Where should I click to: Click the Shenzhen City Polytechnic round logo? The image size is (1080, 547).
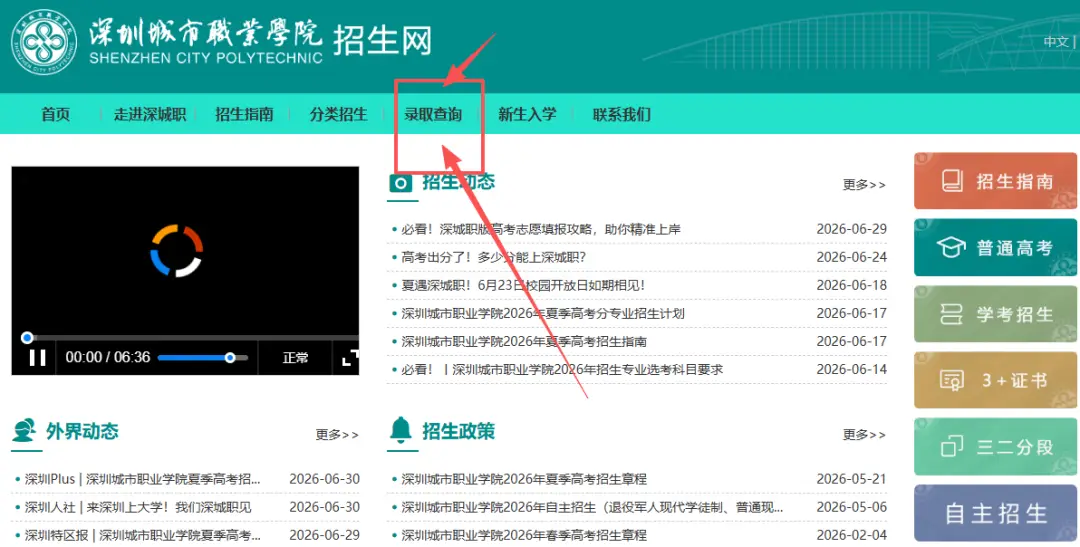click(x=44, y=44)
